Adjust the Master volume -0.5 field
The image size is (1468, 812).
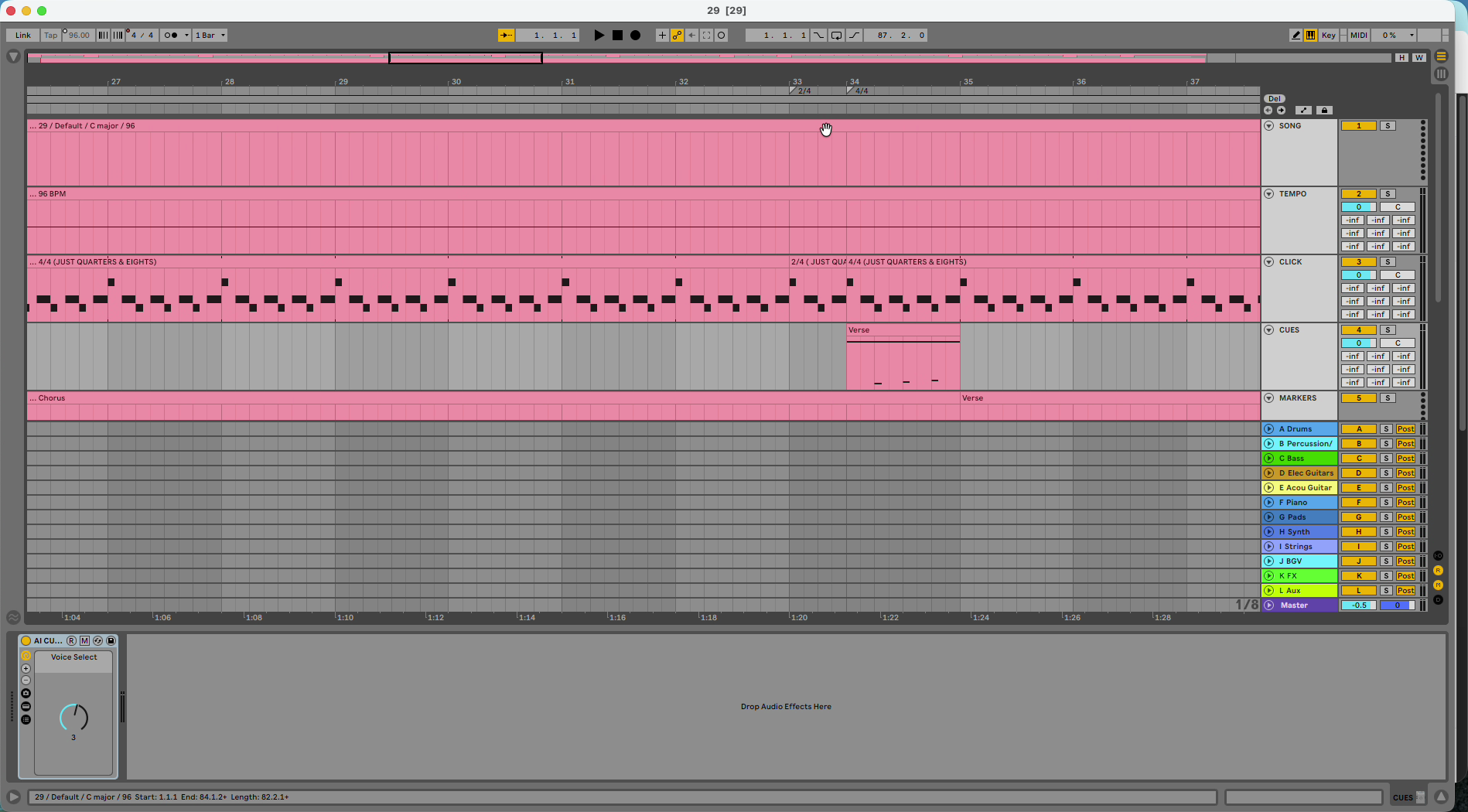(x=1358, y=606)
